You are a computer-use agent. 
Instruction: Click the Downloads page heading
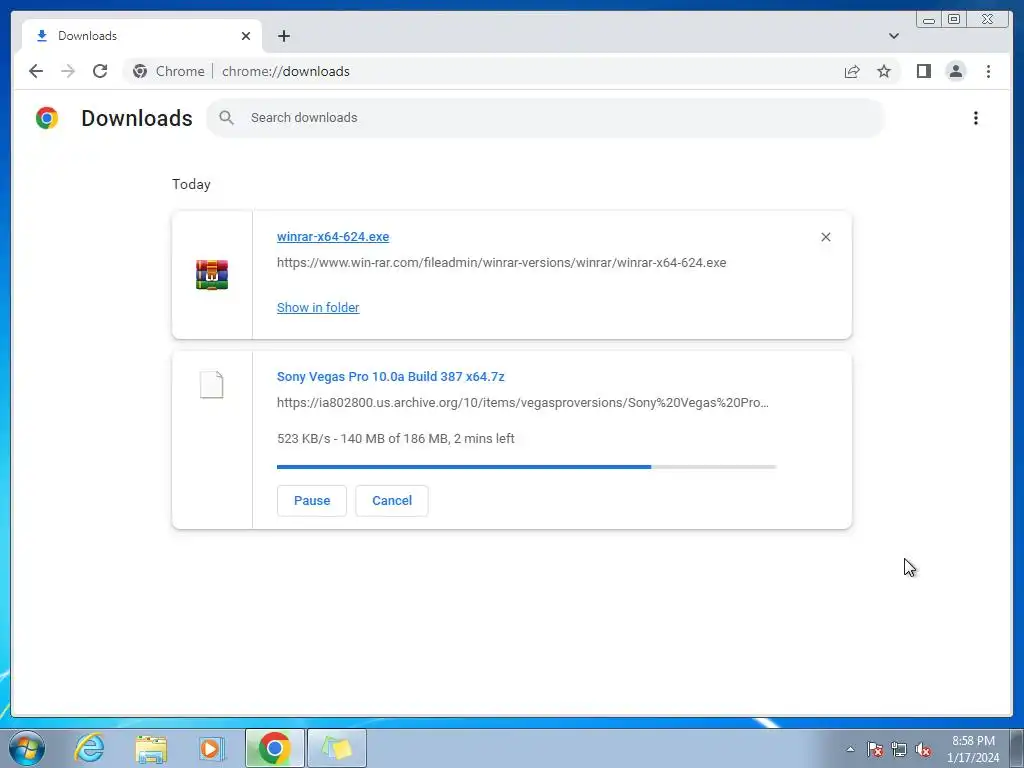137,118
